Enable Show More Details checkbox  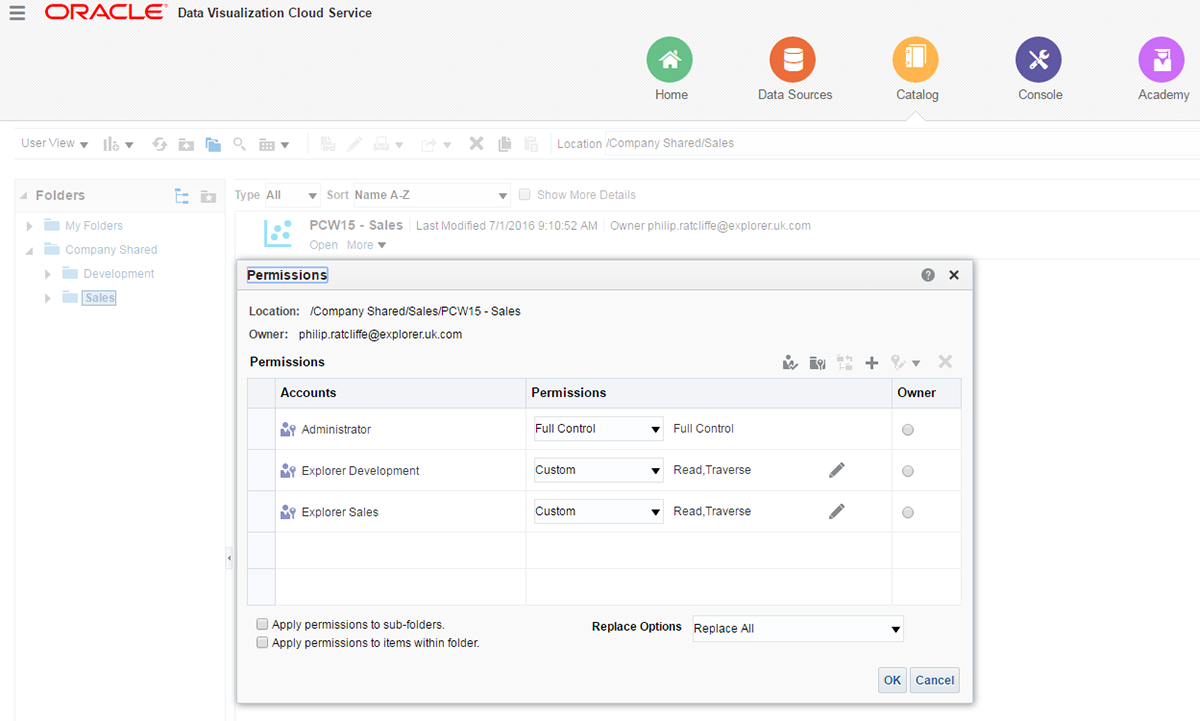click(524, 195)
